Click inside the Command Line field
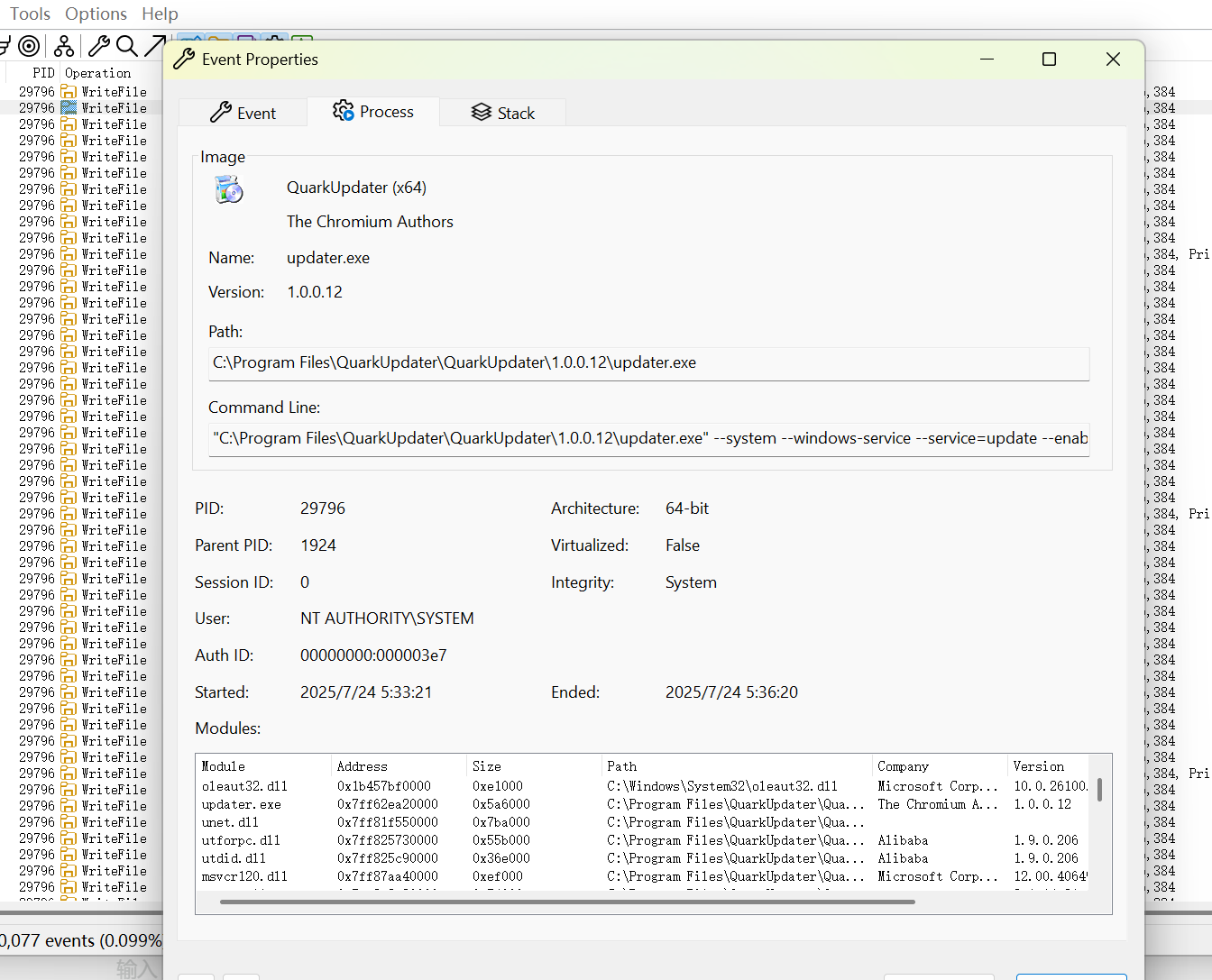The image size is (1212, 980). coord(648,439)
